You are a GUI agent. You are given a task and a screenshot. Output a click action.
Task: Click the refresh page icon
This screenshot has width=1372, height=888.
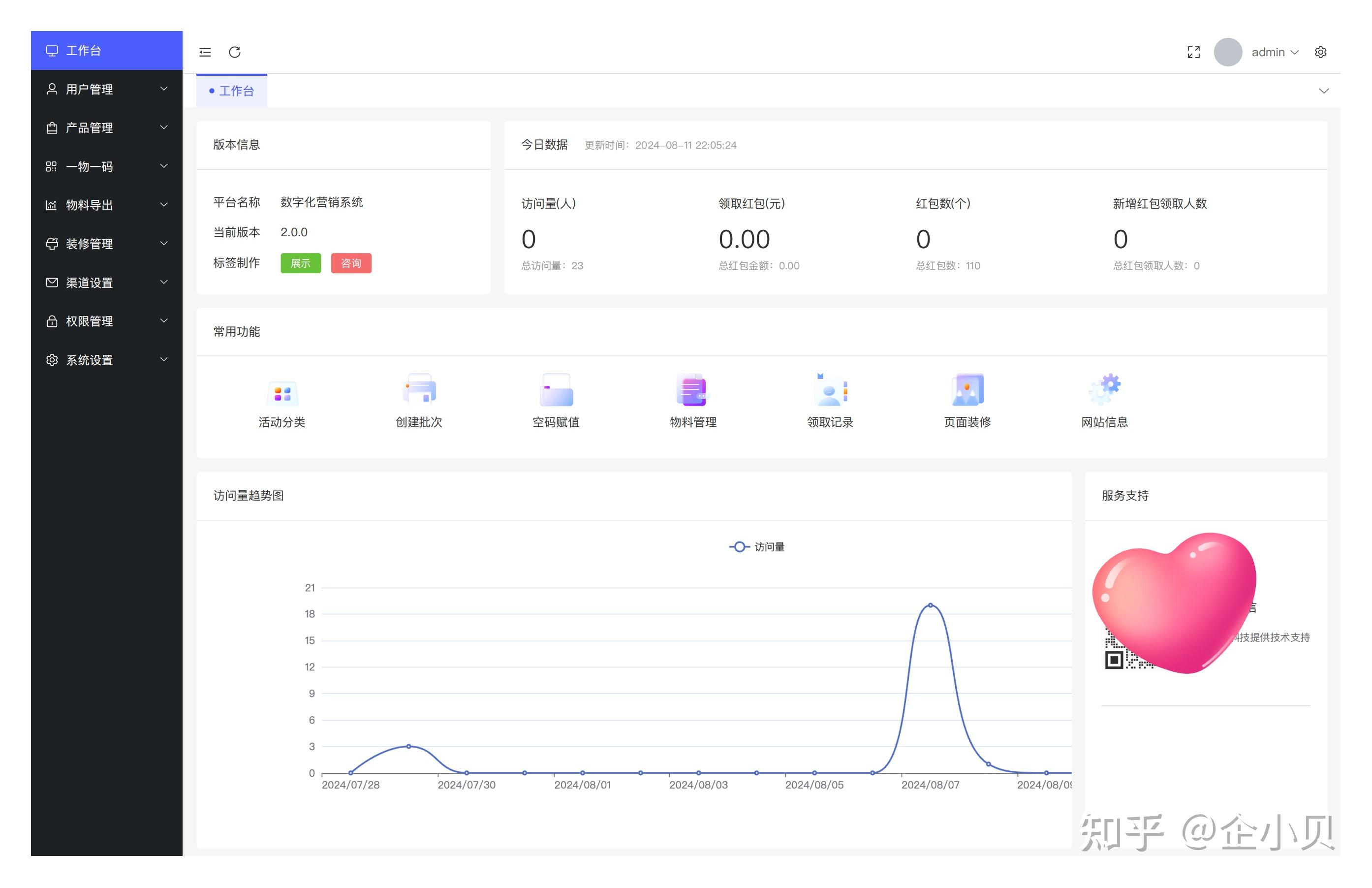[x=235, y=52]
